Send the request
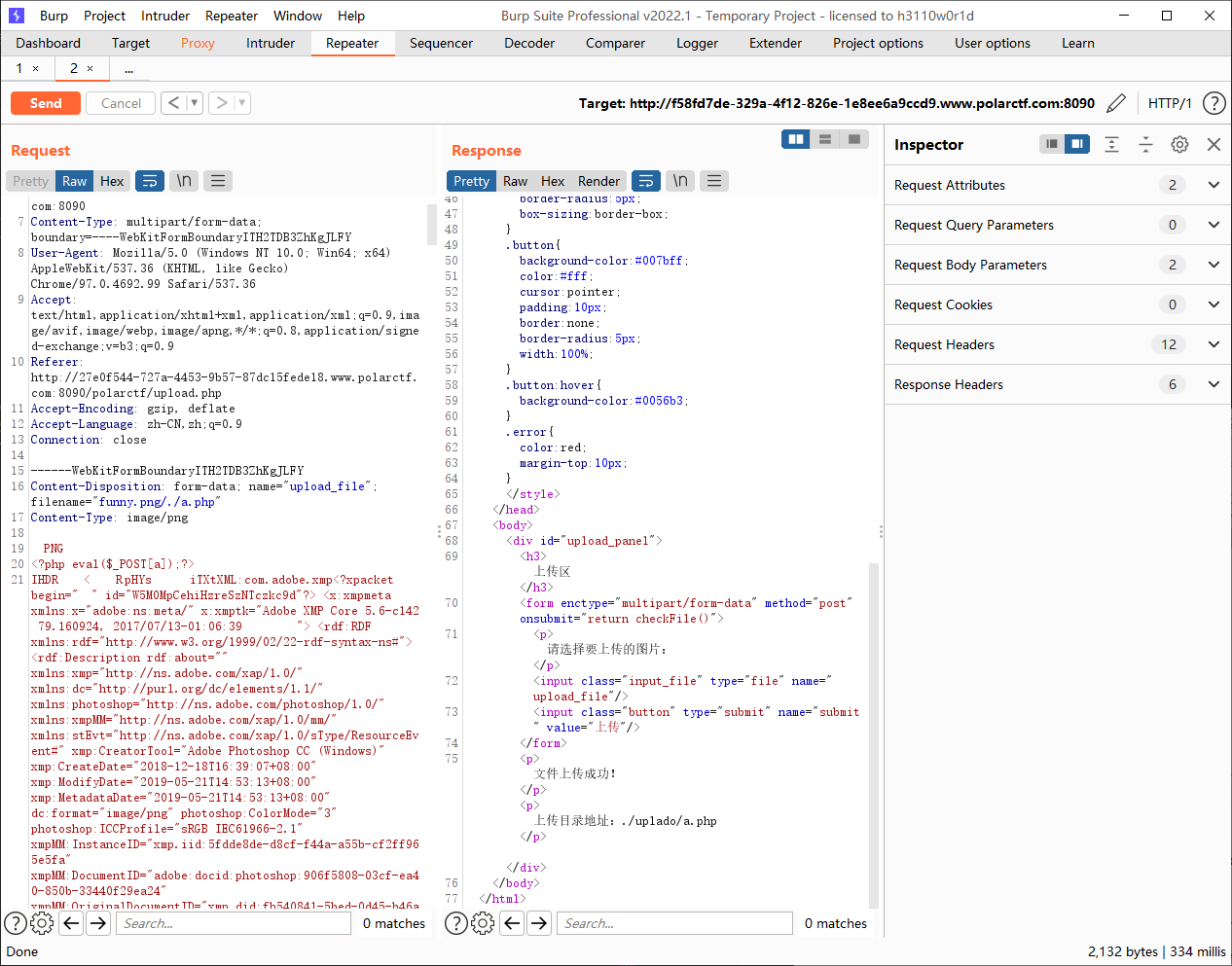 tap(46, 103)
